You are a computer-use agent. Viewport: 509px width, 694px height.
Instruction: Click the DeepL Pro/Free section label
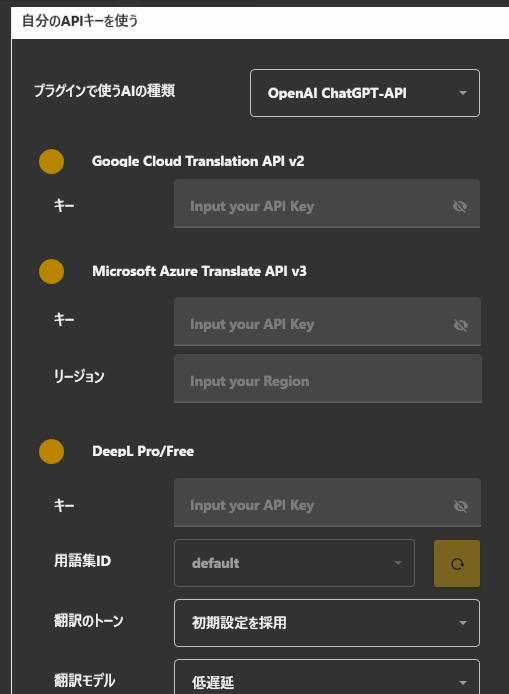click(143, 451)
